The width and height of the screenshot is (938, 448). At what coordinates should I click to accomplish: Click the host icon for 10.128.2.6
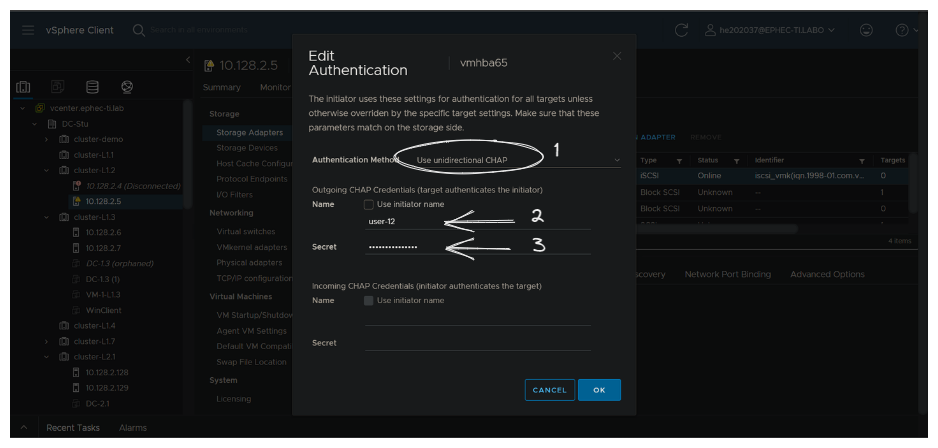coord(76,232)
